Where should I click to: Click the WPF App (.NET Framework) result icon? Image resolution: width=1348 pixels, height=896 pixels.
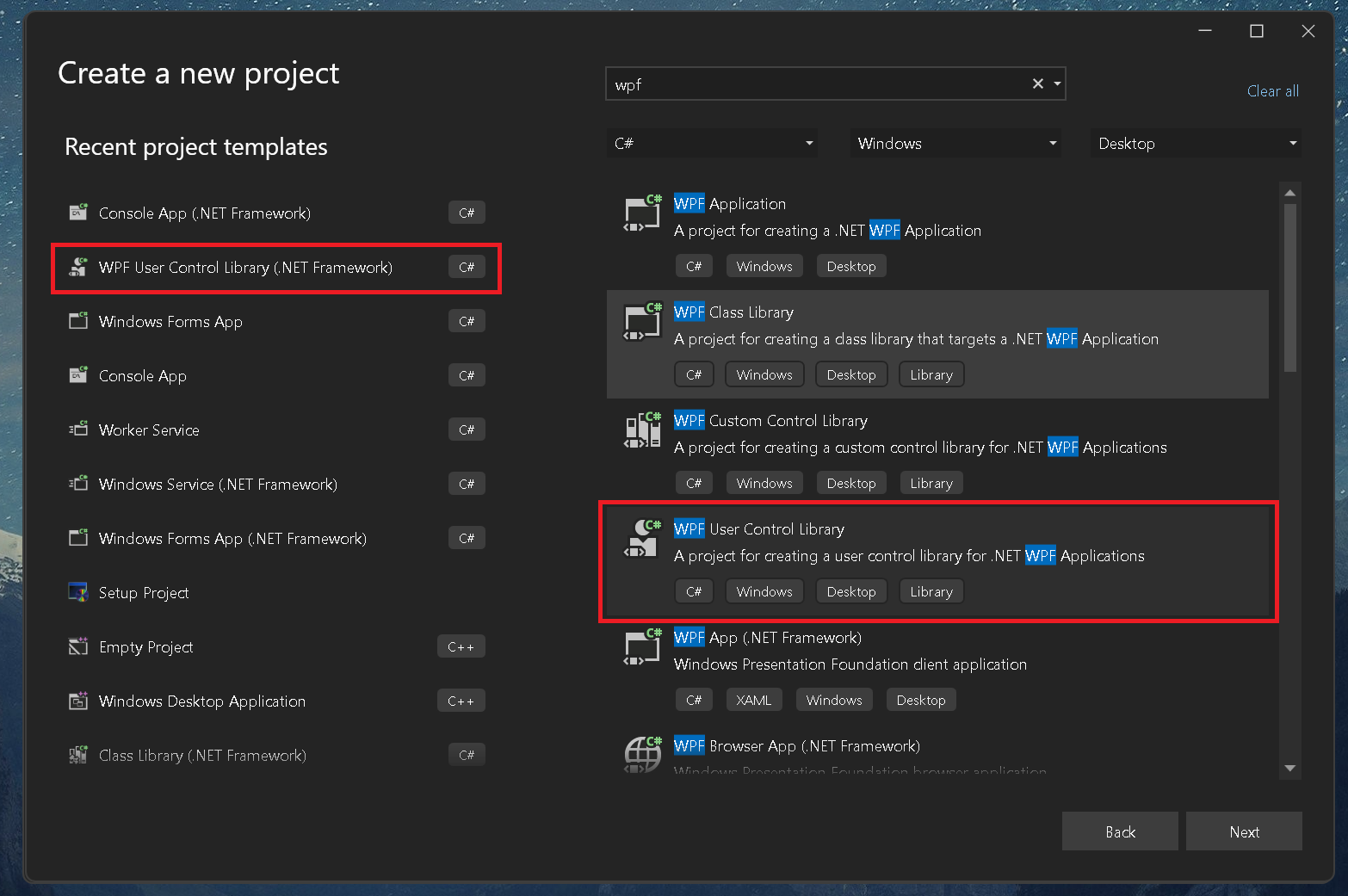(642, 647)
